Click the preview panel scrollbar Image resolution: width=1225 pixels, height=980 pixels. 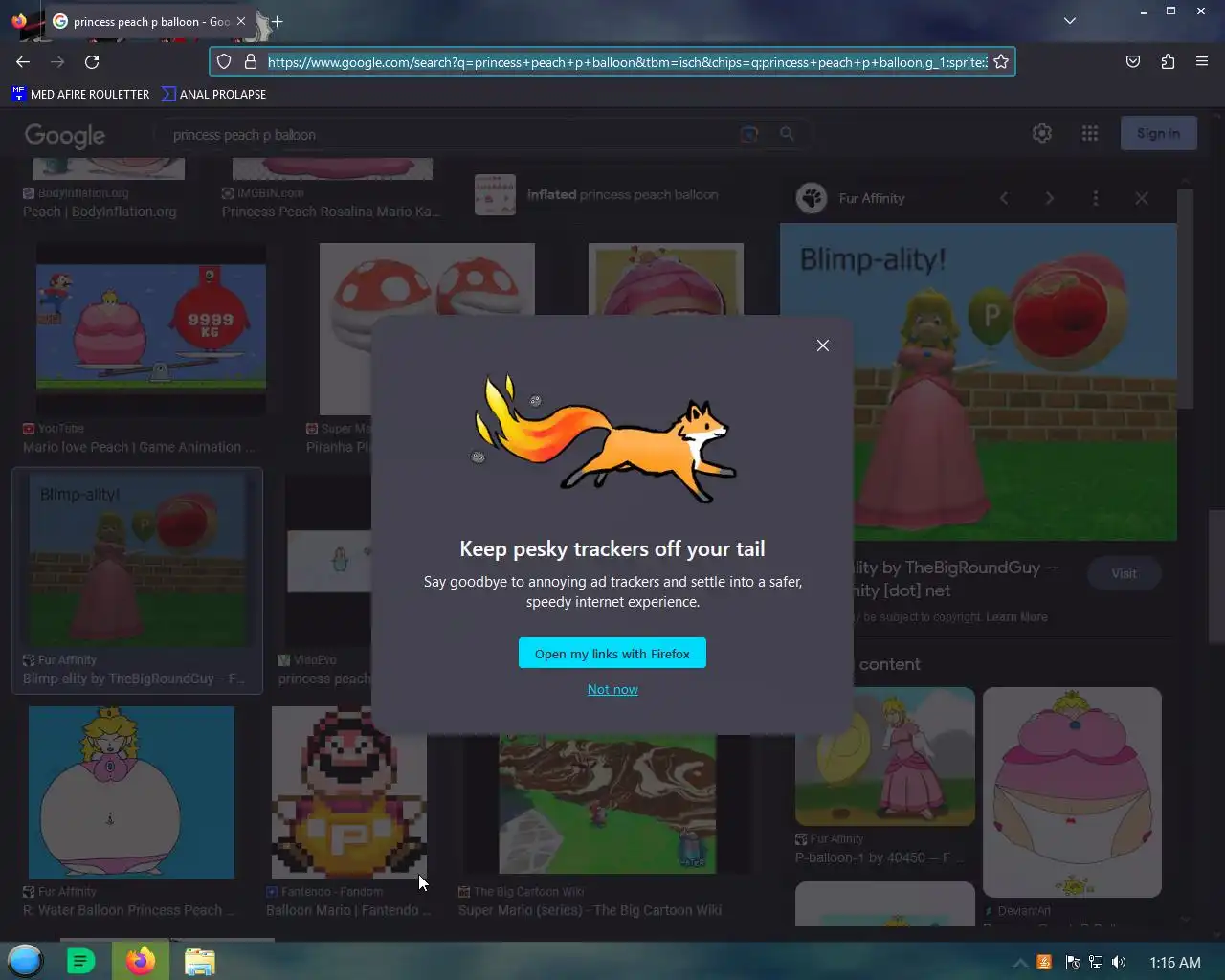(1186, 299)
